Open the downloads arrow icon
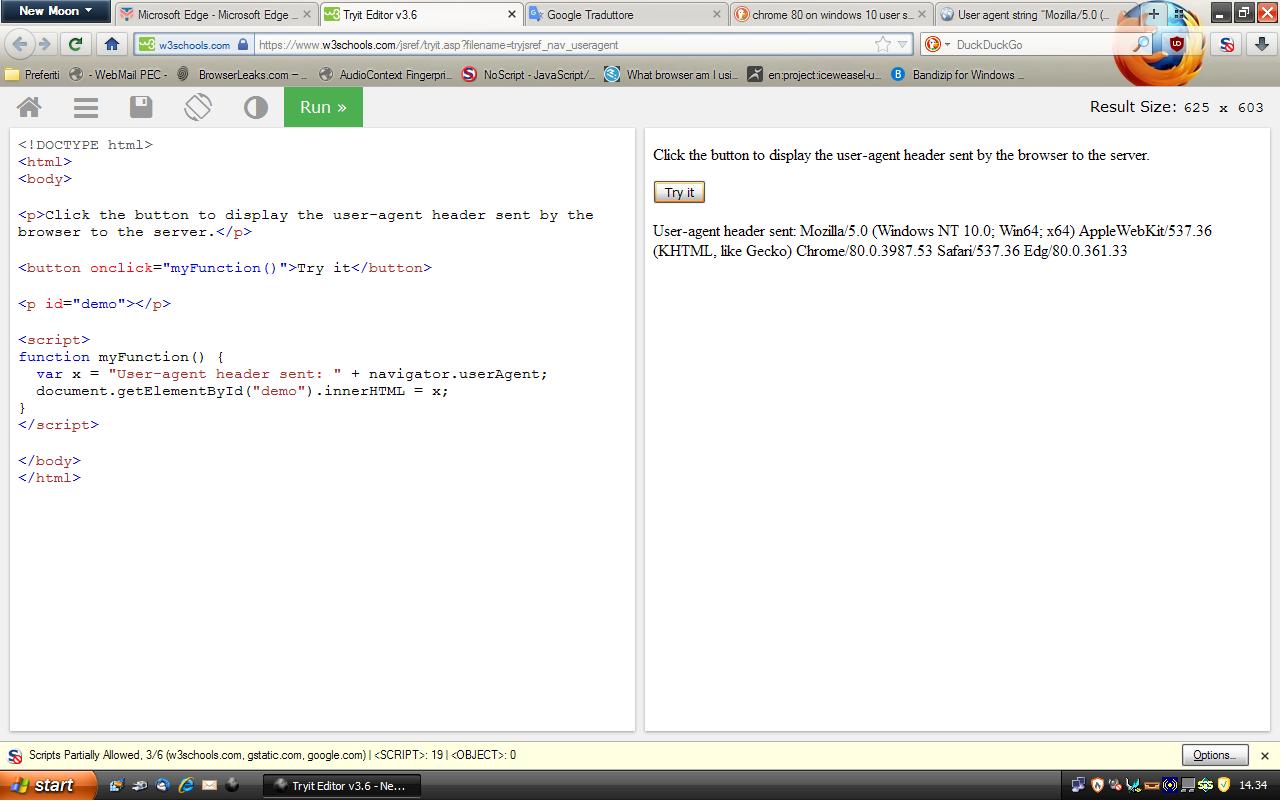Viewport: 1283px width, 802px height. 1262,44
